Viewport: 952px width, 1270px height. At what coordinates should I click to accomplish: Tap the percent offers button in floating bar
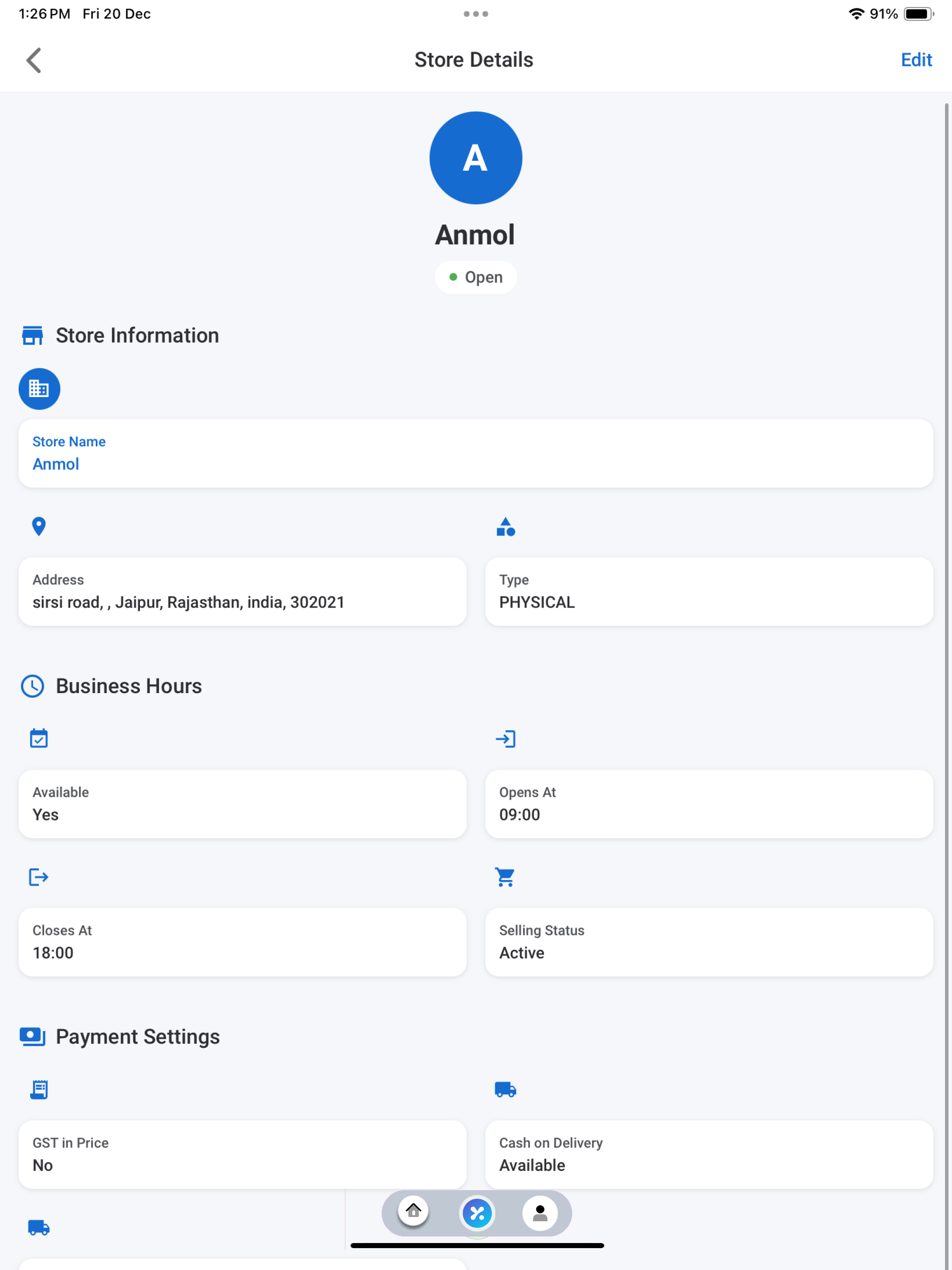476,1212
